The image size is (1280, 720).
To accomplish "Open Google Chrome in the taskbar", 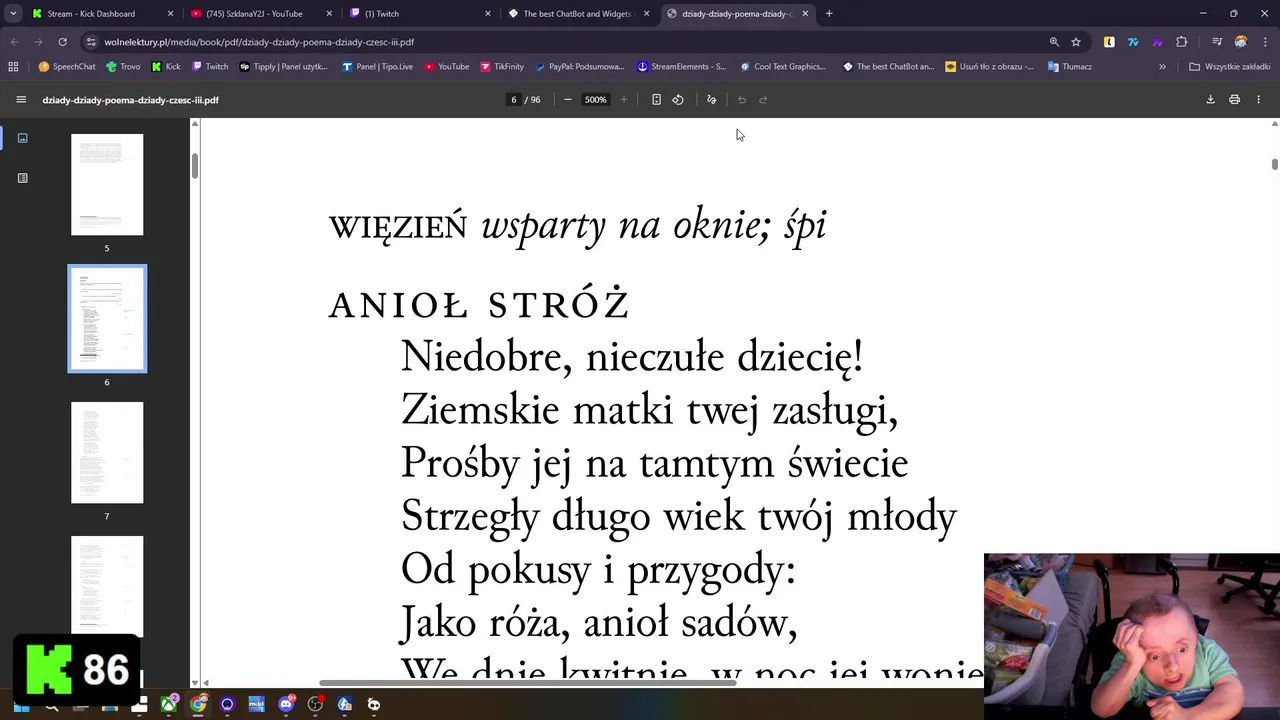I will tap(198, 705).
